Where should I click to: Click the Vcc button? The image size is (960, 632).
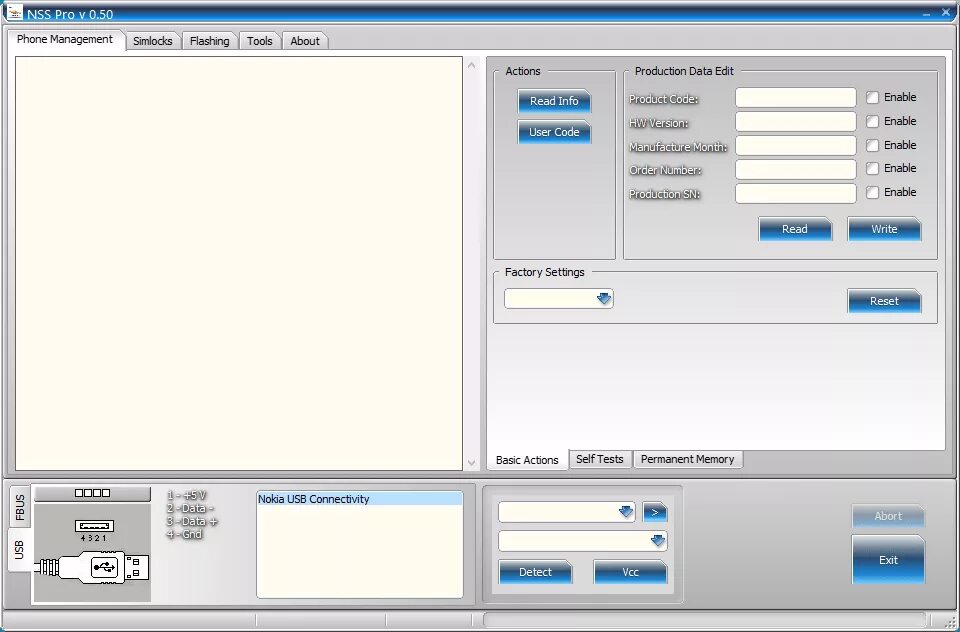[630, 572]
